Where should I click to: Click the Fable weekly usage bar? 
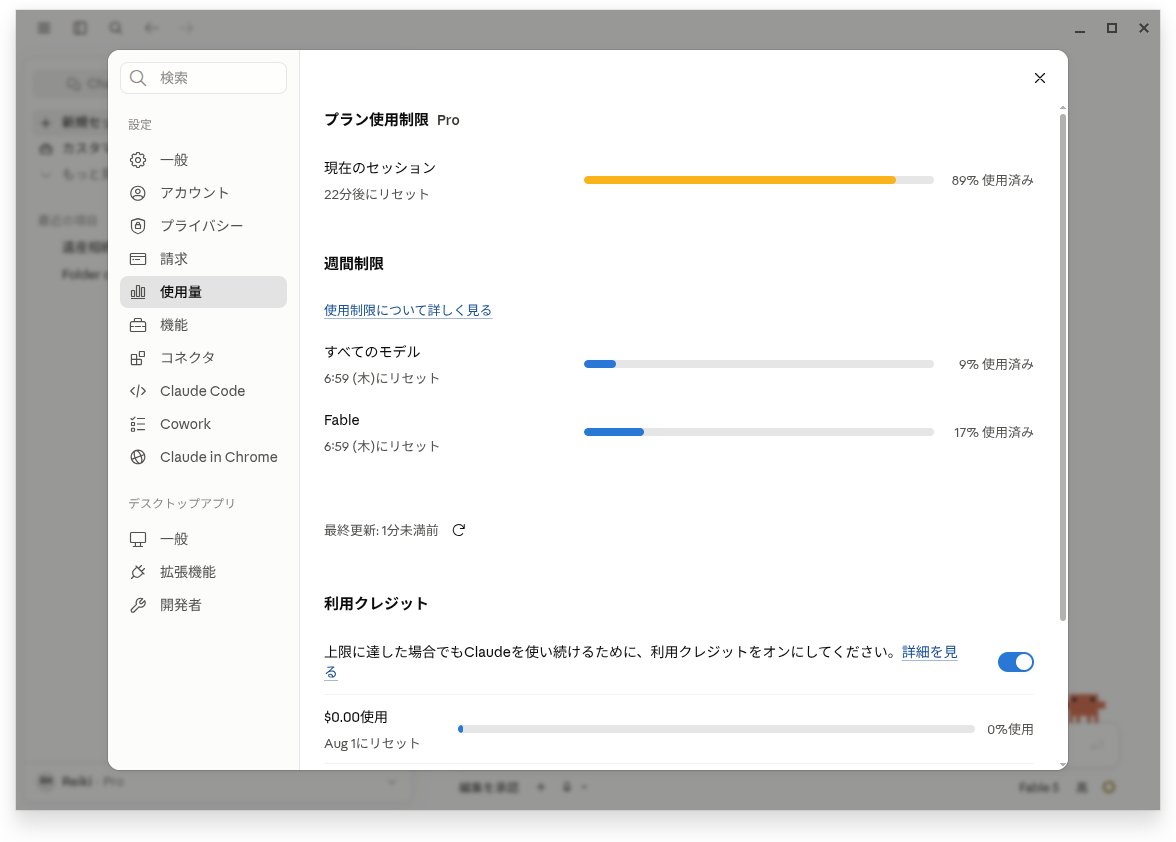758,432
